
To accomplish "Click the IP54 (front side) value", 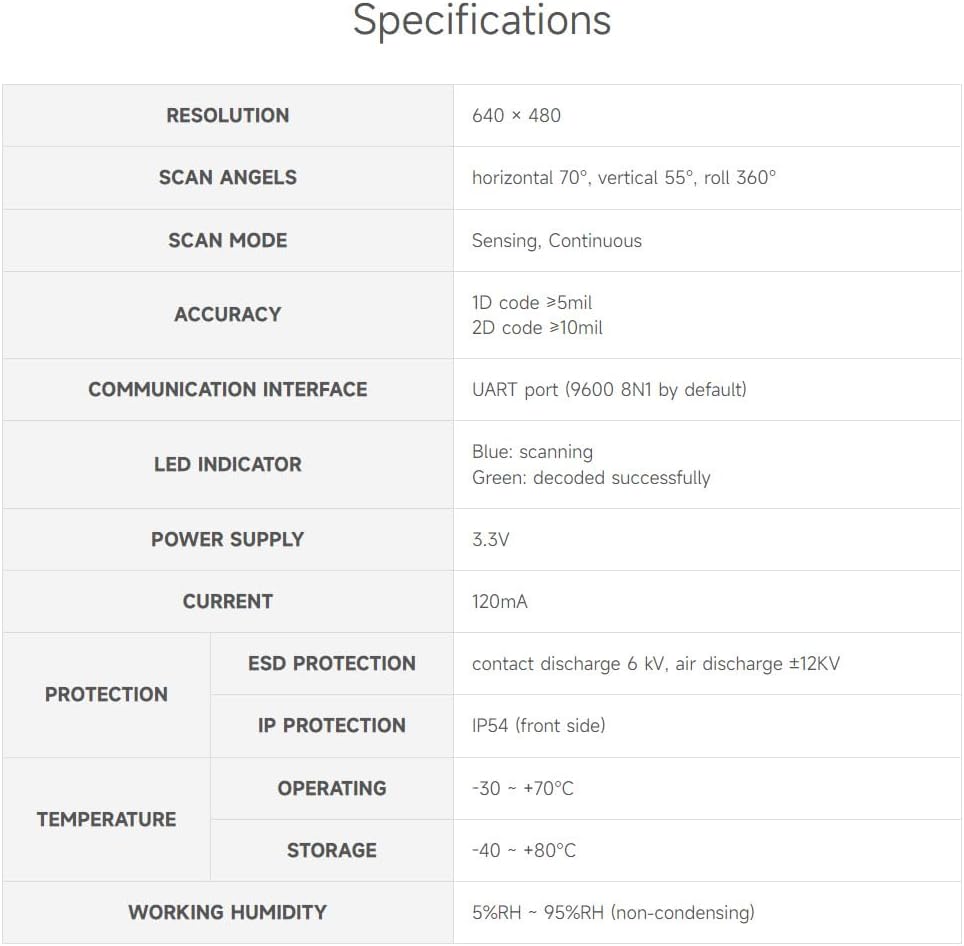I will 539,725.
